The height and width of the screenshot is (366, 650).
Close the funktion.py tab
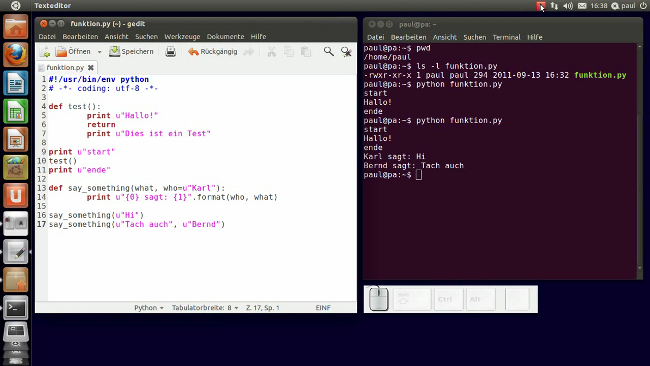pyautogui.click(x=91, y=67)
